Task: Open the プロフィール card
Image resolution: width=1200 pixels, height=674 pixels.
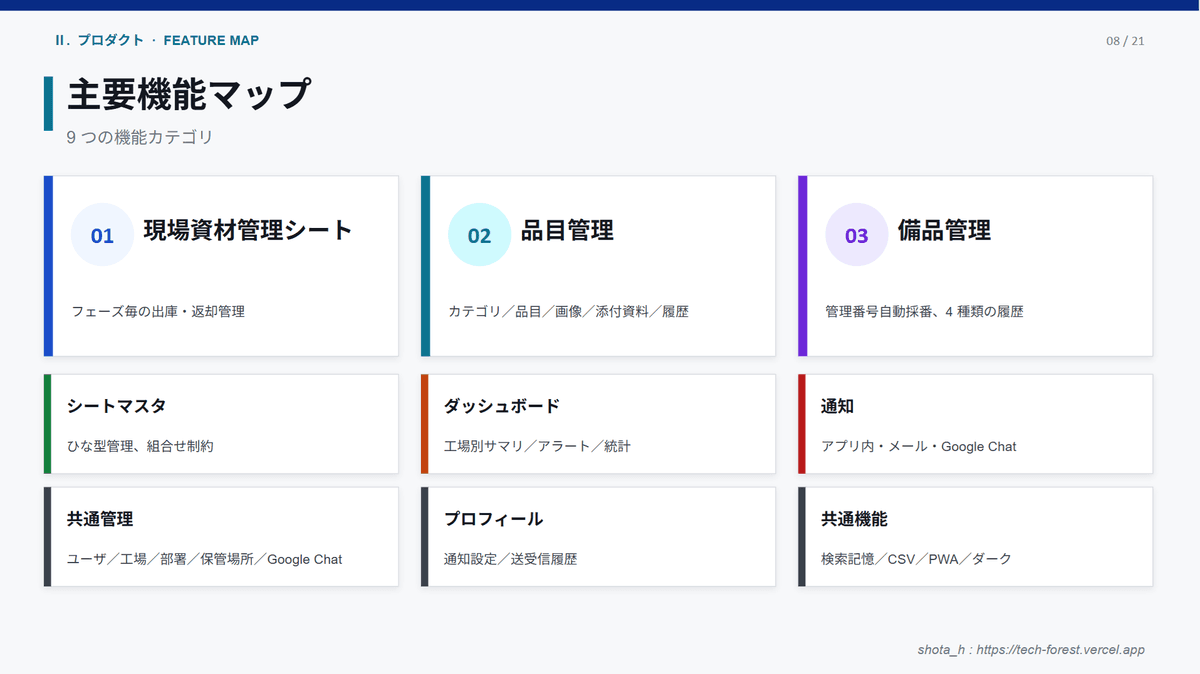Action: [x=598, y=537]
